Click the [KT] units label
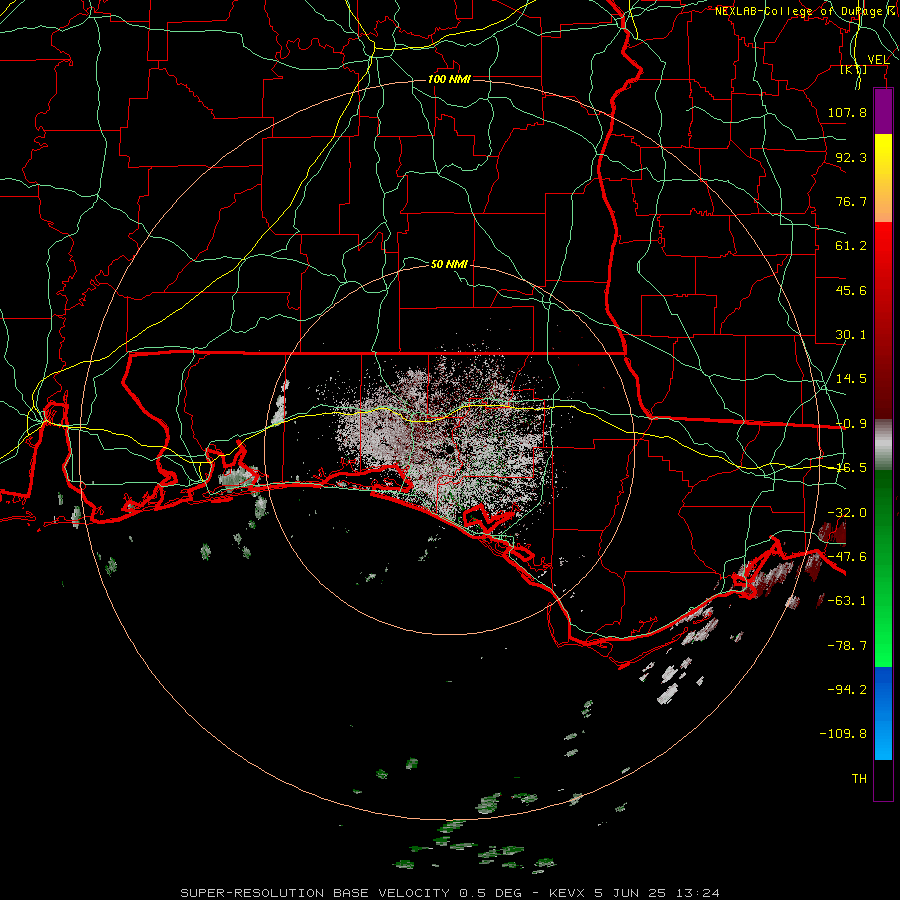This screenshot has height=900, width=900. click(854, 69)
